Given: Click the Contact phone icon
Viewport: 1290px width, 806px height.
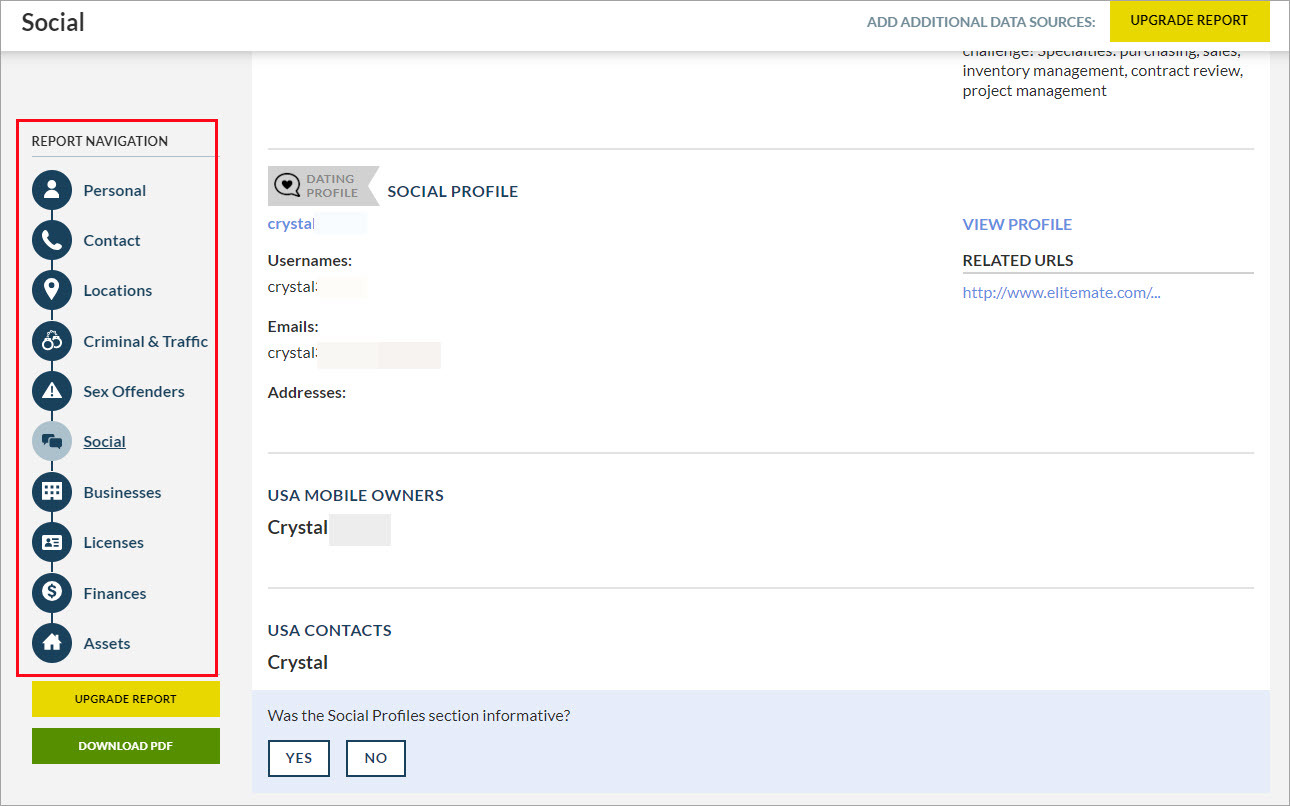Looking at the screenshot, I should point(52,240).
